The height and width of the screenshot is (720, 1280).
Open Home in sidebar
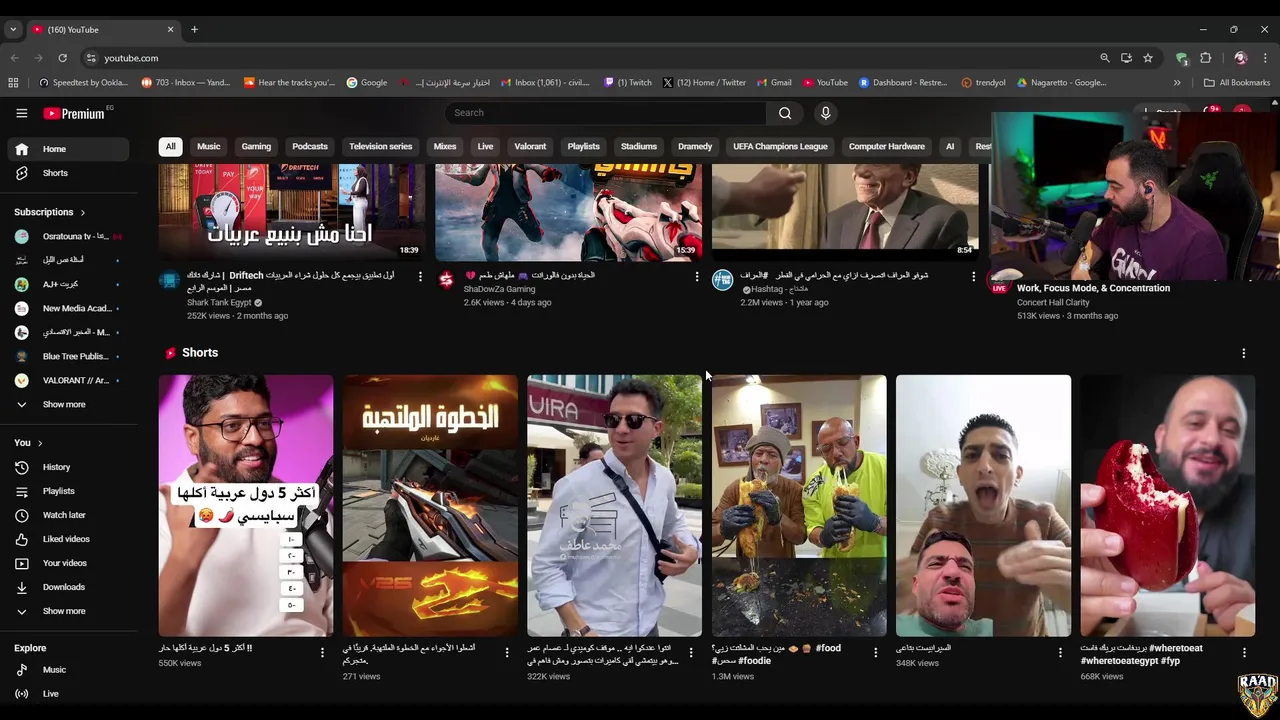[x=66, y=149]
